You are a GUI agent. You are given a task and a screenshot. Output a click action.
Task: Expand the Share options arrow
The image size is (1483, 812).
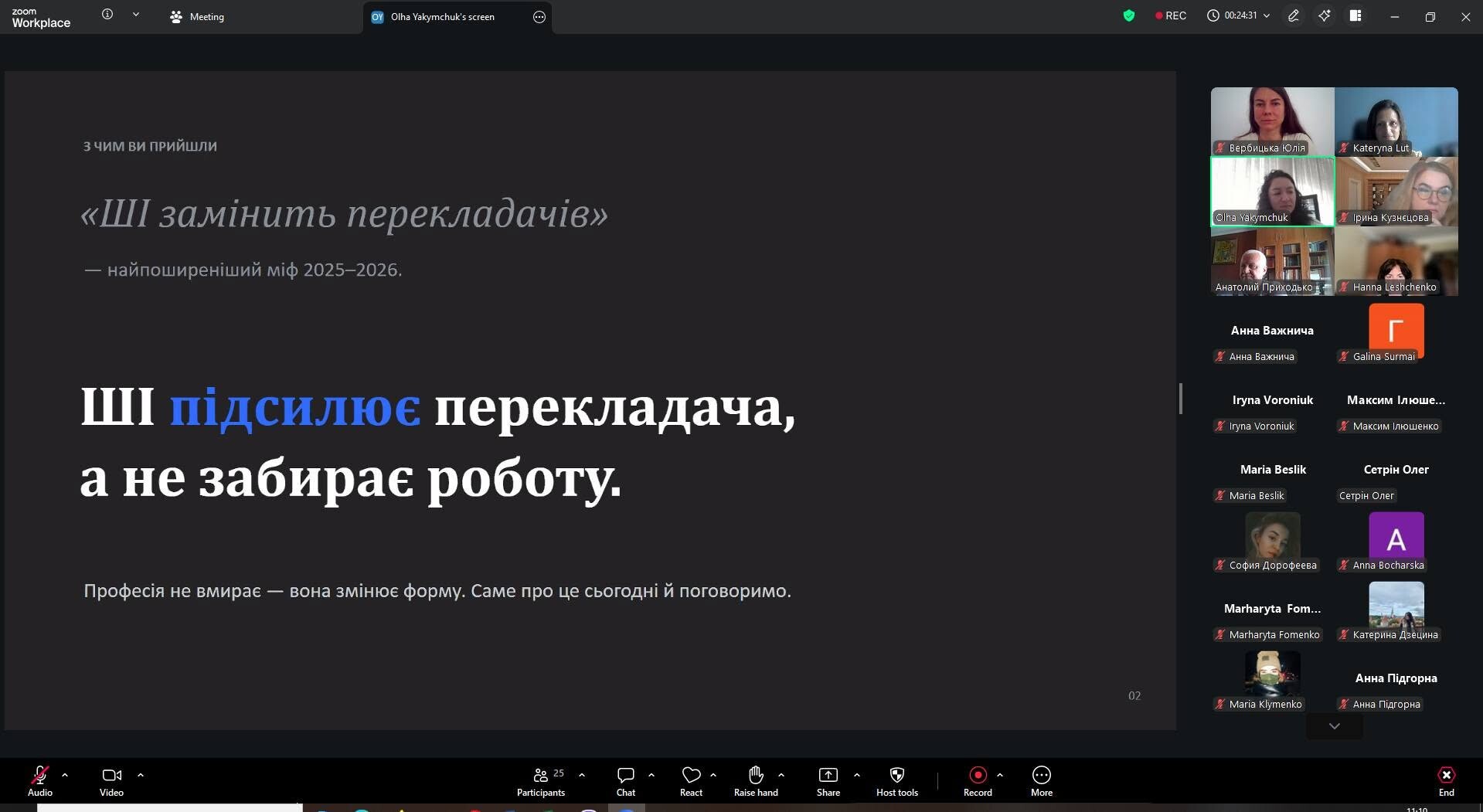[857, 774]
